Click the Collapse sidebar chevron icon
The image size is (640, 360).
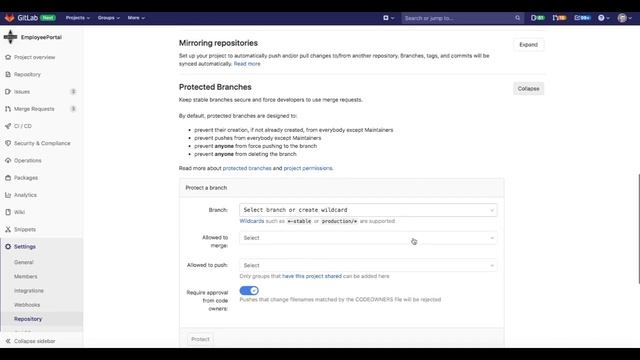pyautogui.click(x=8, y=341)
